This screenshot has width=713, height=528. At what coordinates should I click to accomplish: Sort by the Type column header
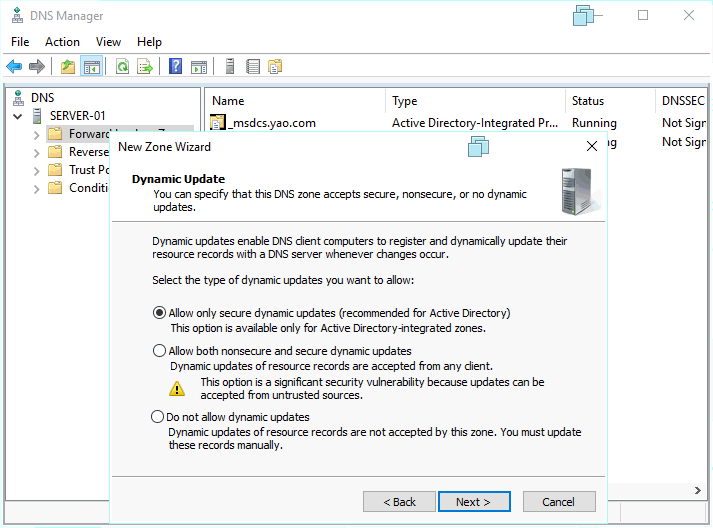pyautogui.click(x=476, y=101)
